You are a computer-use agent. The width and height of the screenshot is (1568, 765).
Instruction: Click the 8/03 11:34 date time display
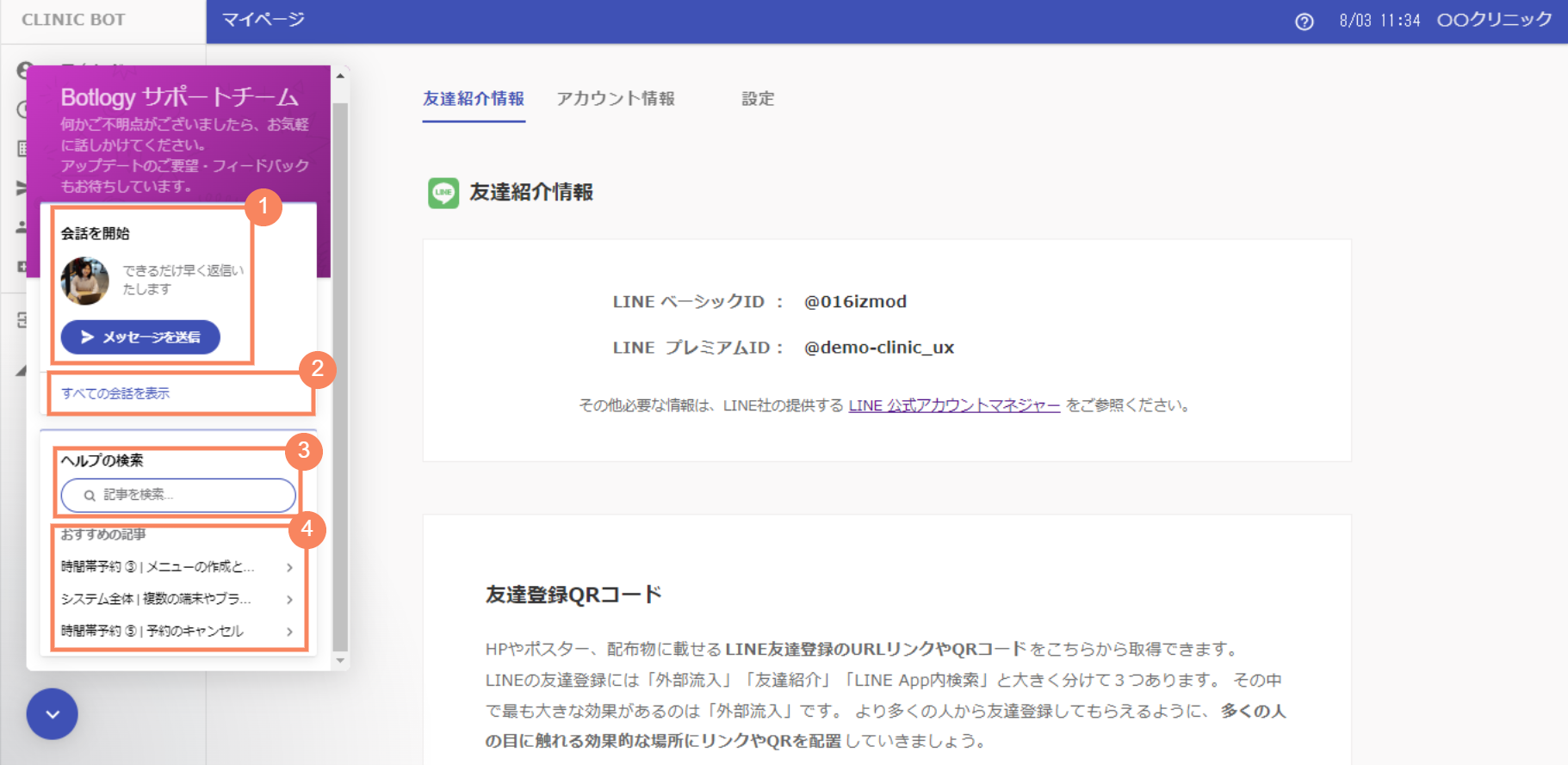point(1379,21)
